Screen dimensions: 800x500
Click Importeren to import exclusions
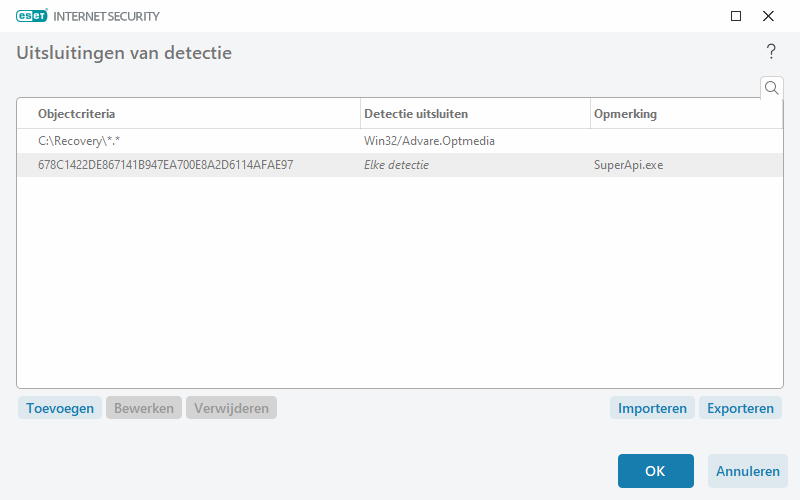pyautogui.click(x=652, y=408)
